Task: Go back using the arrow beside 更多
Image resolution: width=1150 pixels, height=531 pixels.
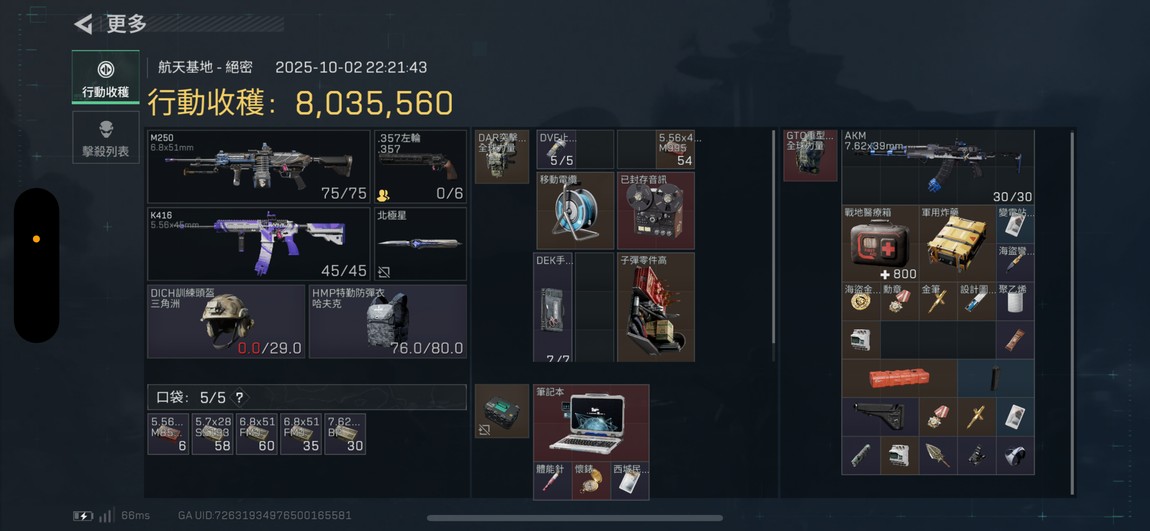Action: tap(84, 24)
